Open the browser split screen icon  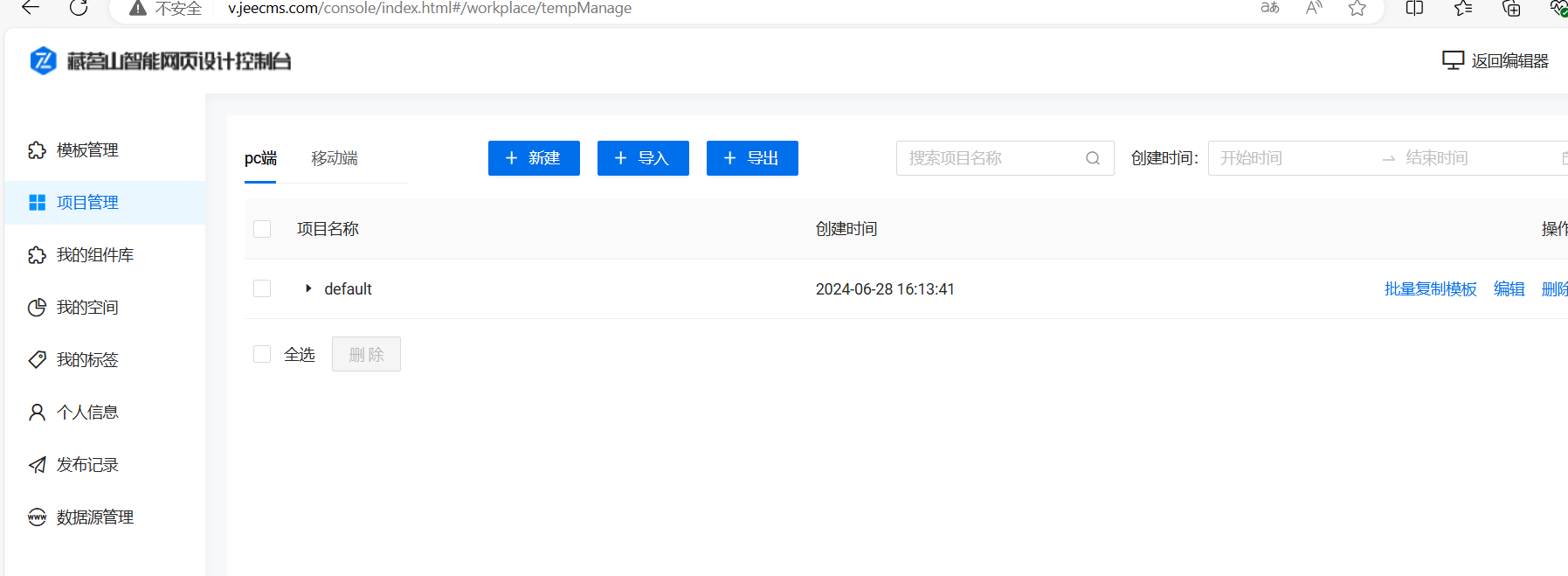(x=1414, y=8)
